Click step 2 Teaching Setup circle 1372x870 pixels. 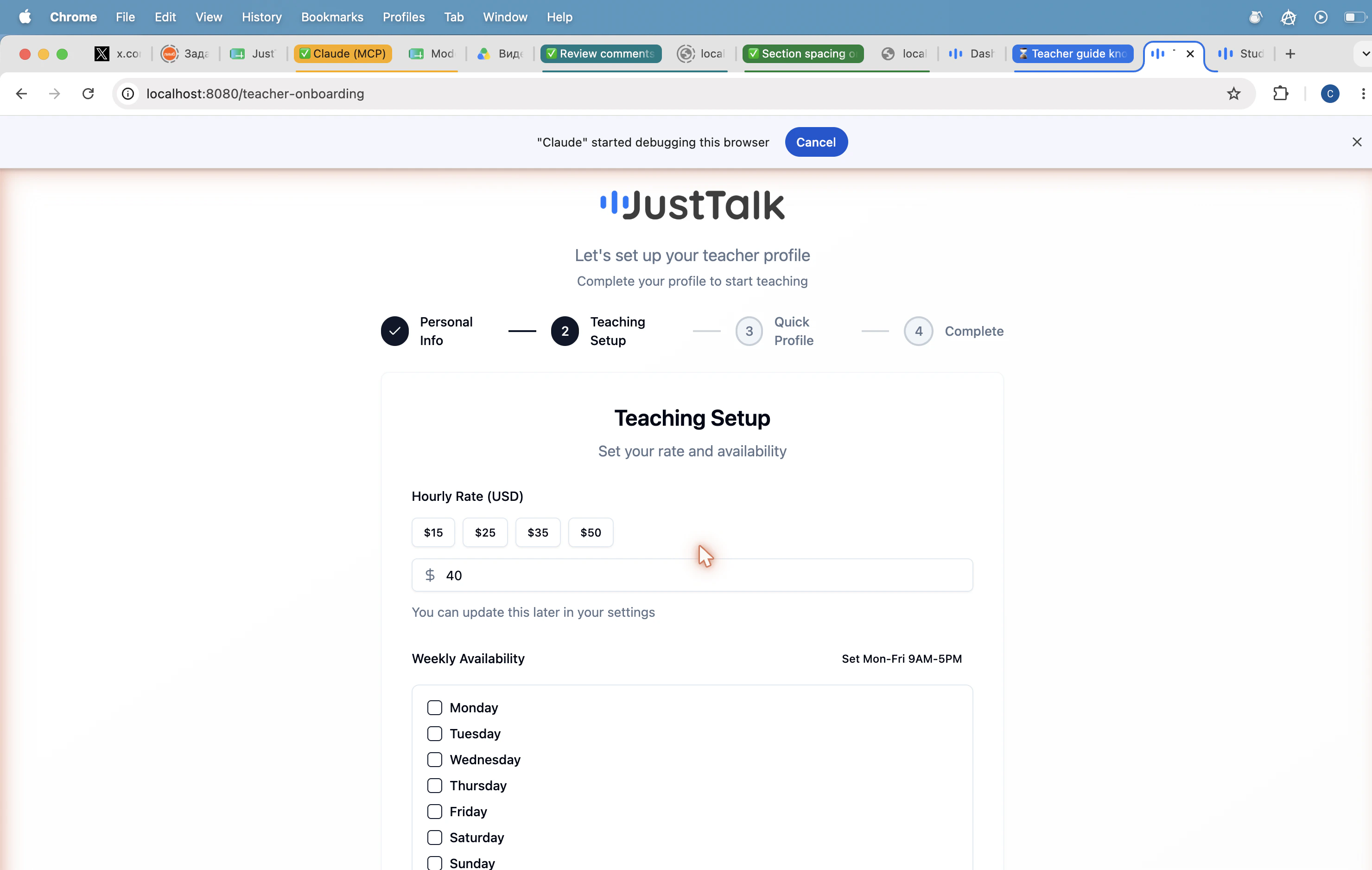coord(565,331)
